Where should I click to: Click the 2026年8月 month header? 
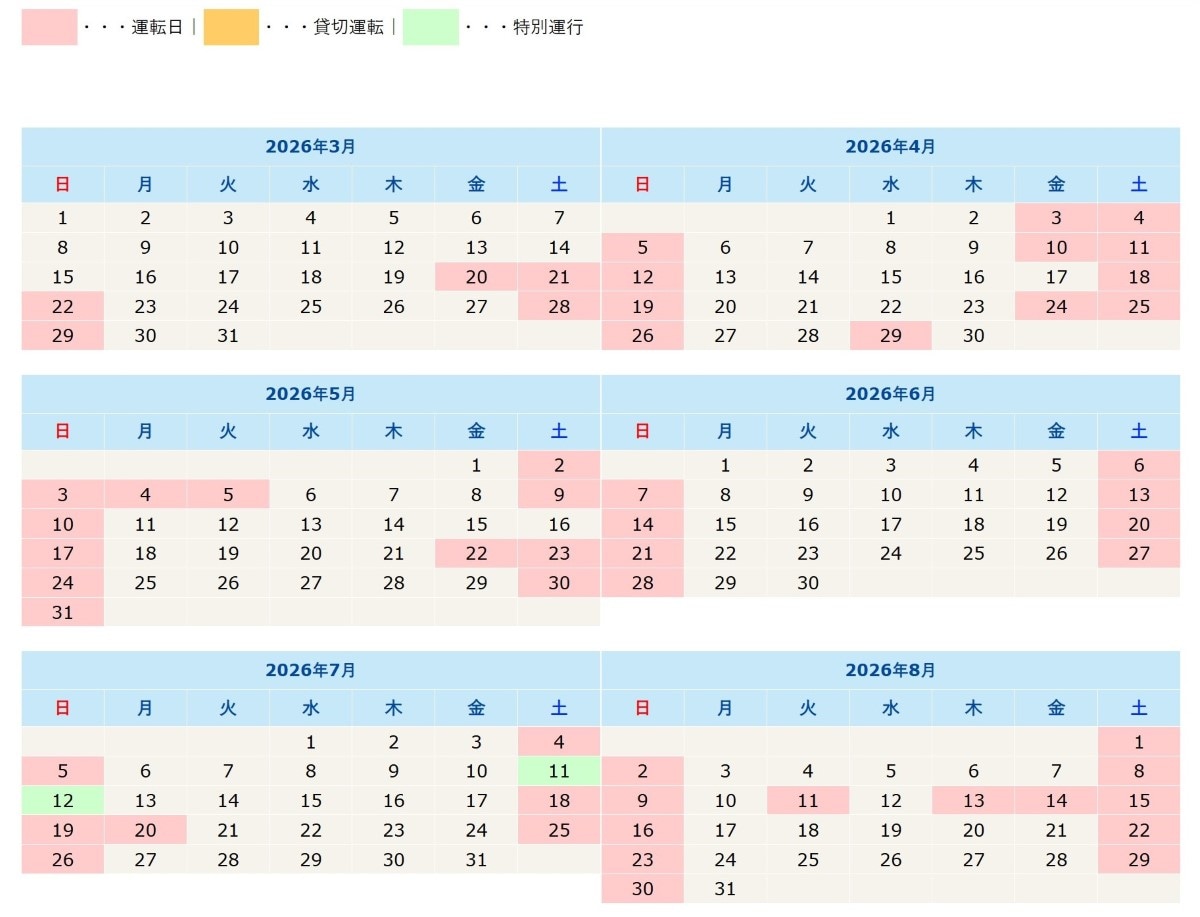coord(890,671)
